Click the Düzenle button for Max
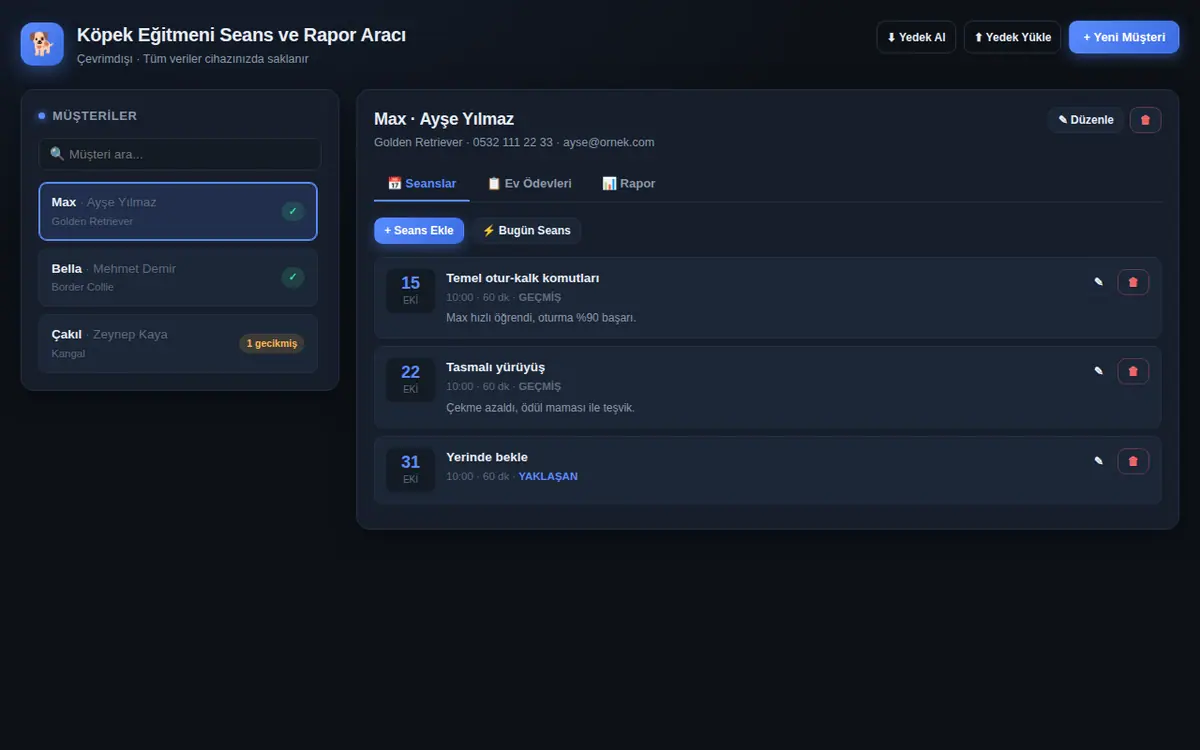 coord(1086,120)
